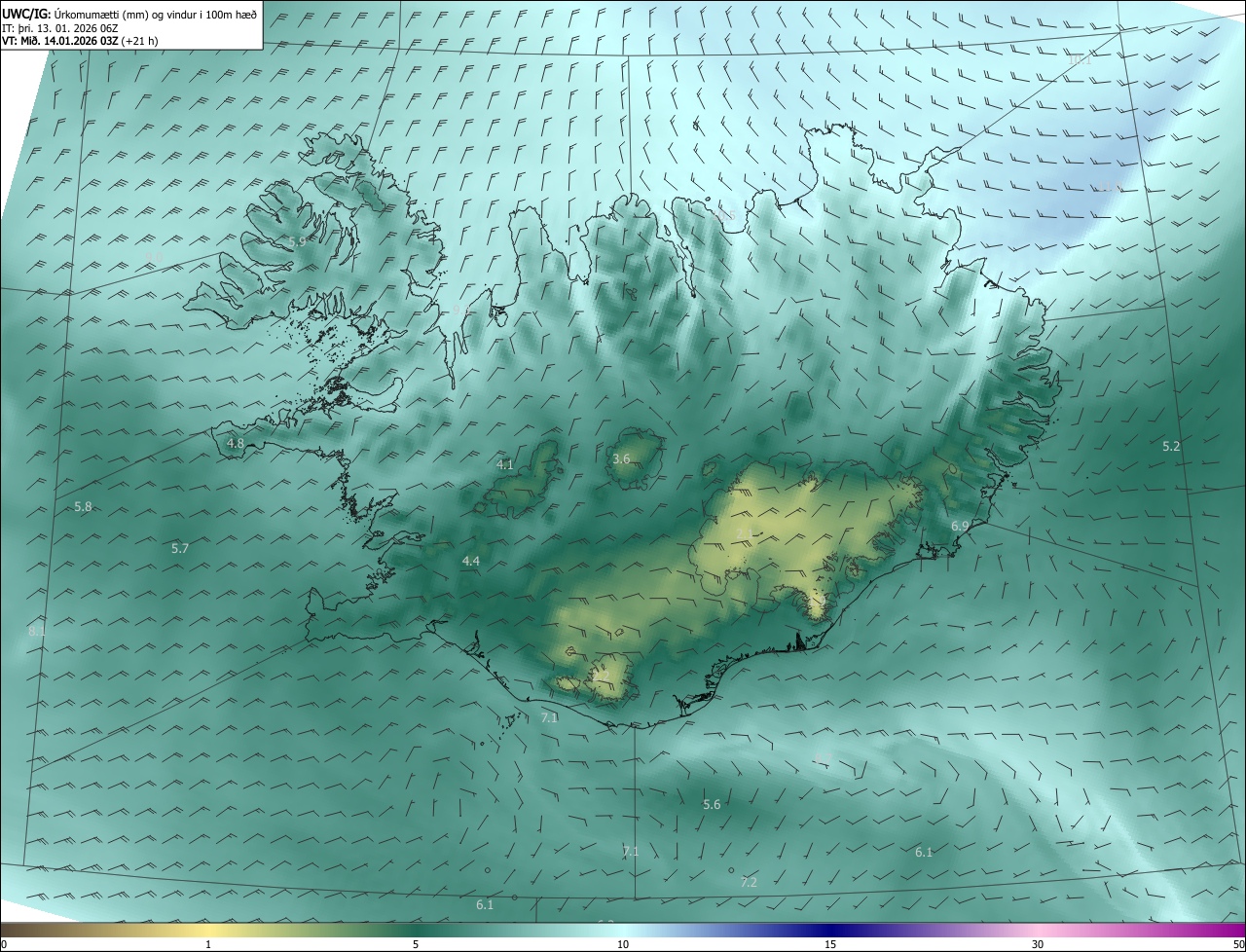Click the 30 tick label on color scale
The height and width of the screenshot is (952, 1246).
[1038, 944]
